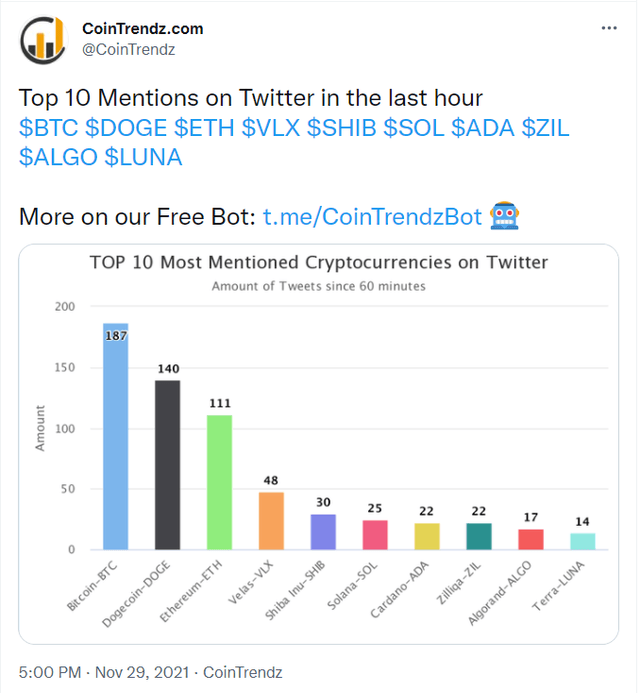Open the tweet's three-dot more options menu

(609, 28)
